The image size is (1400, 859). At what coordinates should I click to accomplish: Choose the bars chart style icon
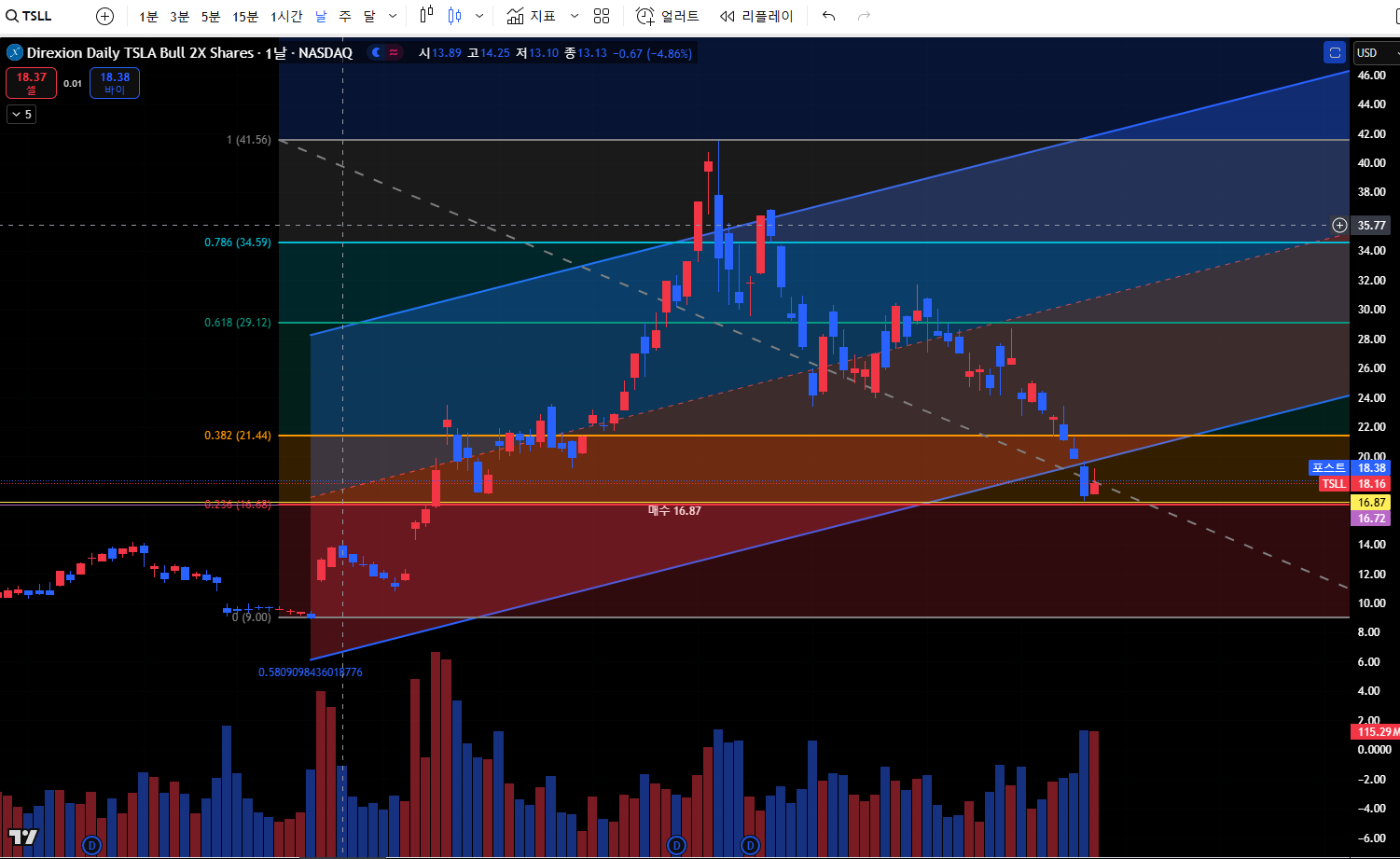(x=426, y=16)
